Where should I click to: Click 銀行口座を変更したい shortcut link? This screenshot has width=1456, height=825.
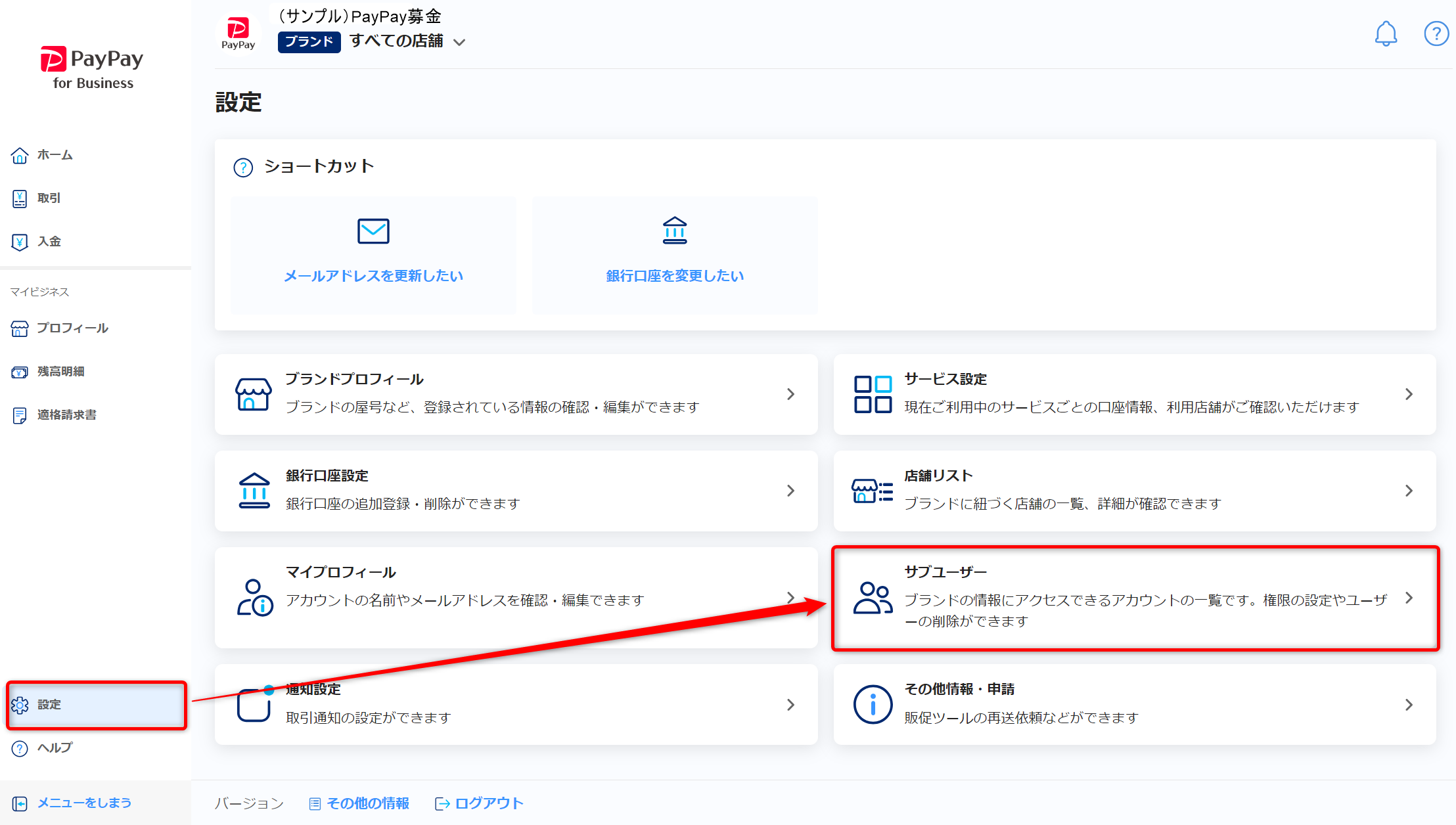[x=675, y=276]
